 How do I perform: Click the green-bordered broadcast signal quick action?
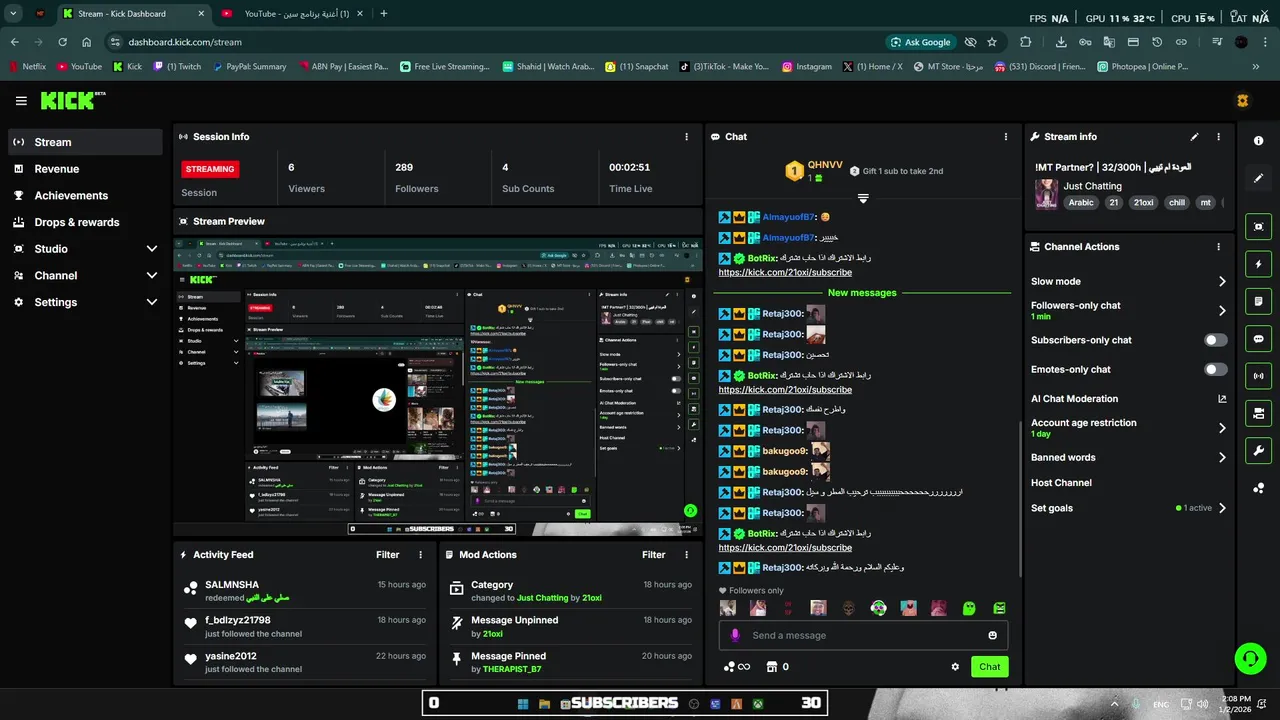[1258, 376]
